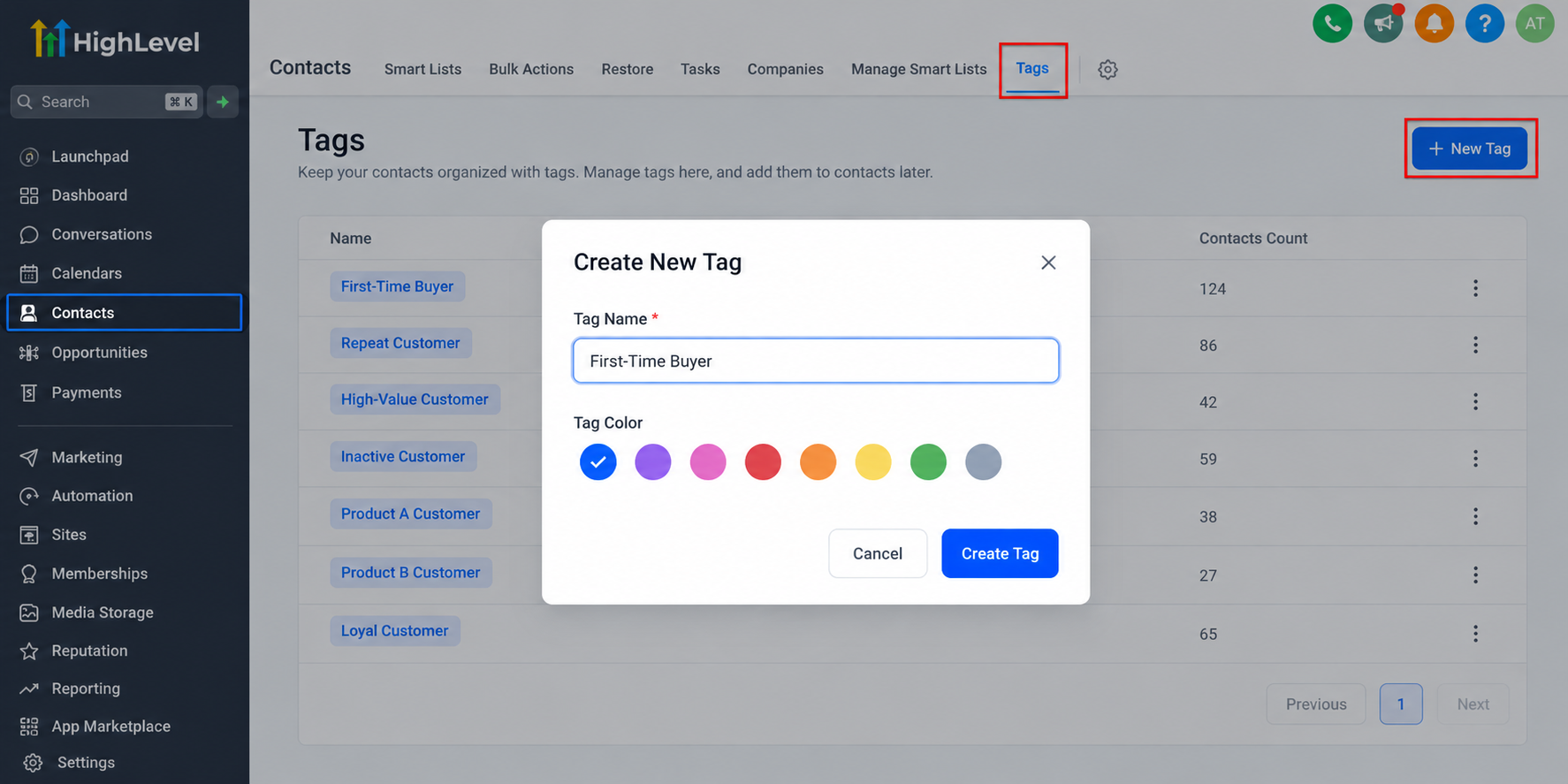
Task: Open the Bulk Actions tab
Action: tap(531, 69)
